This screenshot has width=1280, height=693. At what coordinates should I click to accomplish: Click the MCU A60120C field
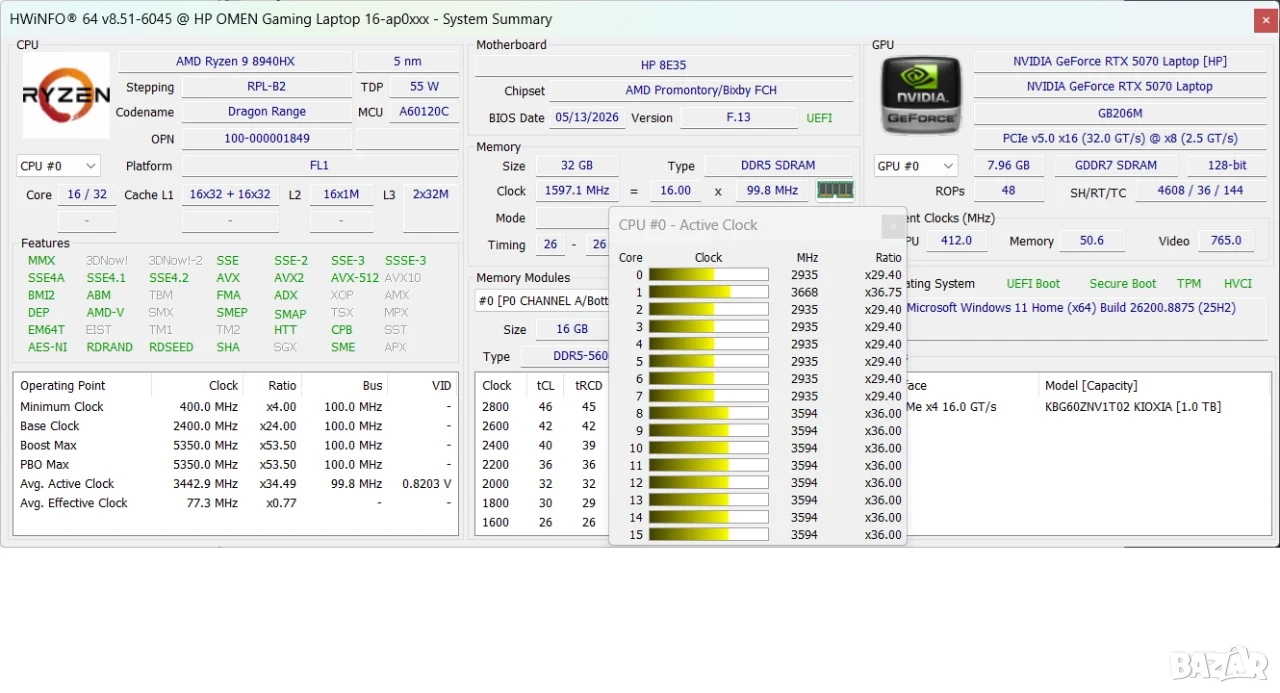pos(424,112)
